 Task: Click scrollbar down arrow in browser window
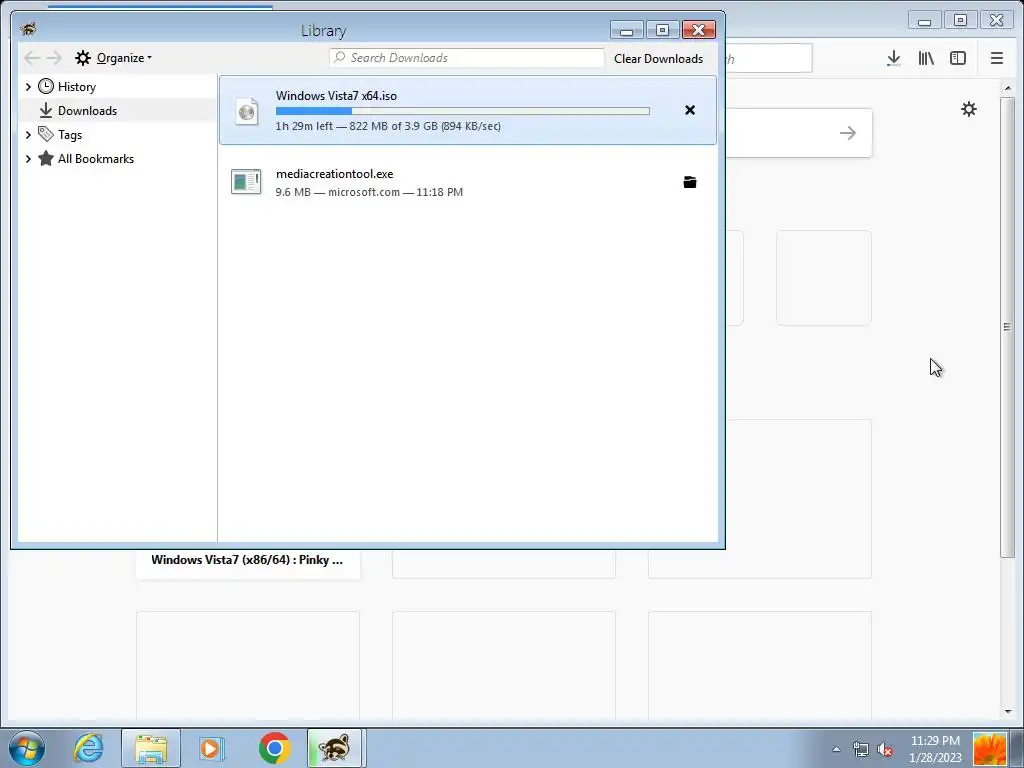pyautogui.click(x=1008, y=711)
